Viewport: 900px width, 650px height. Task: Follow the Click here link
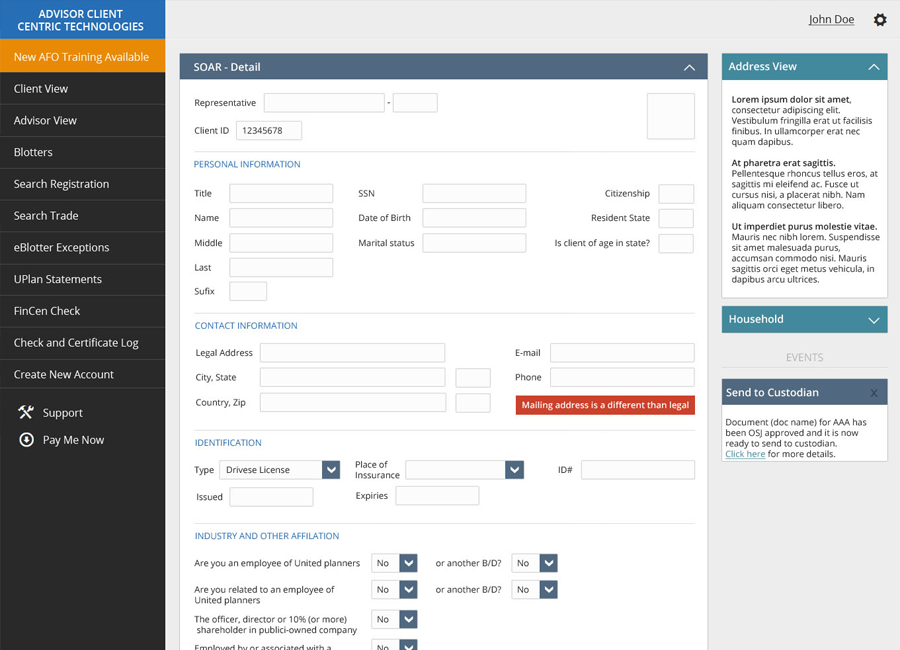click(745, 454)
